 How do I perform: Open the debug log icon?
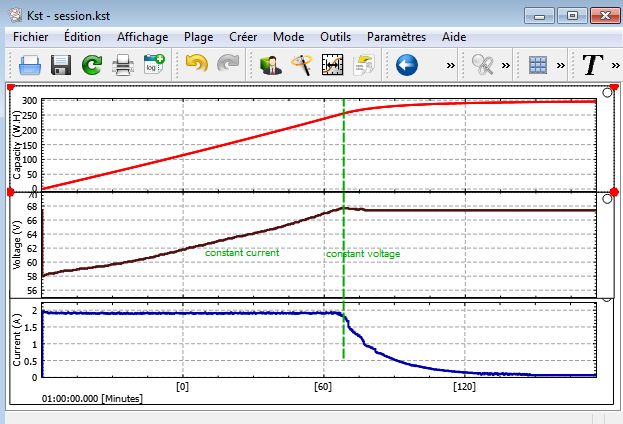click(154, 66)
